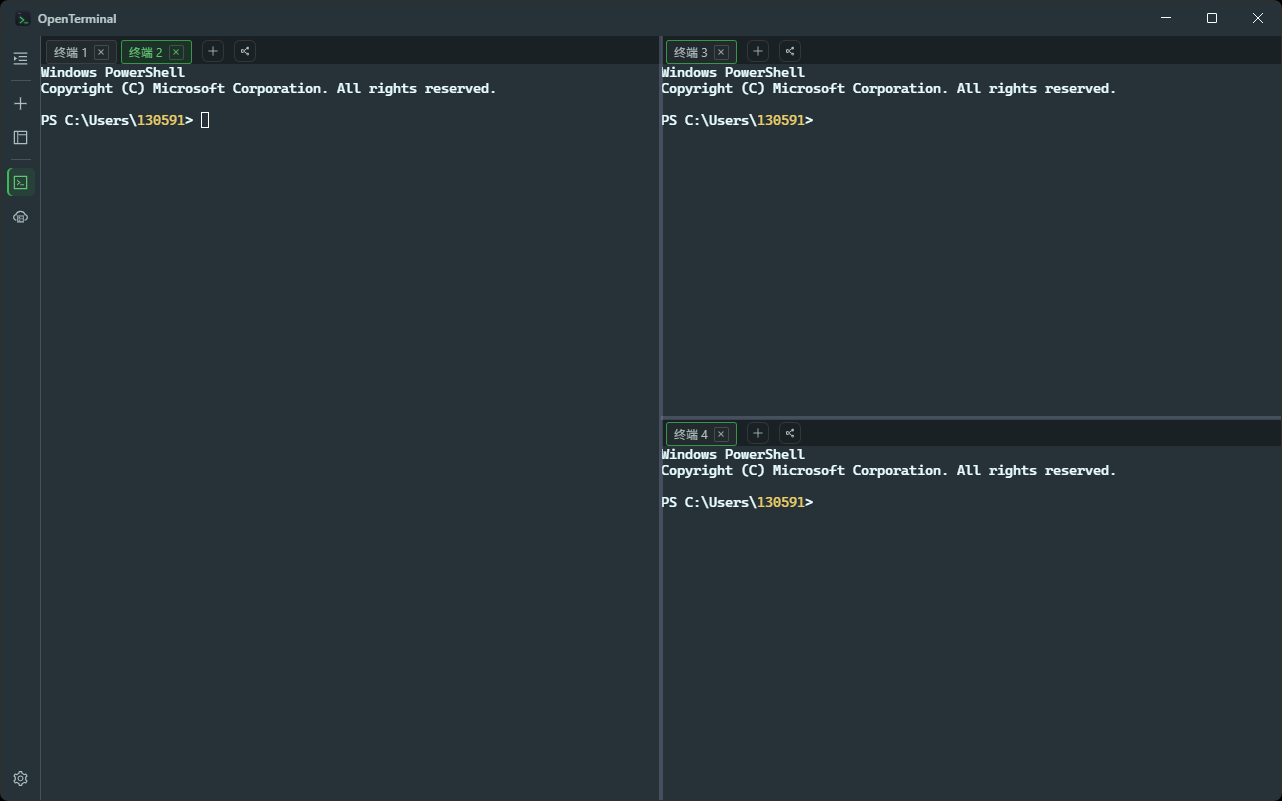Close the 终端 2 tab
This screenshot has height=801, width=1282.
point(176,52)
